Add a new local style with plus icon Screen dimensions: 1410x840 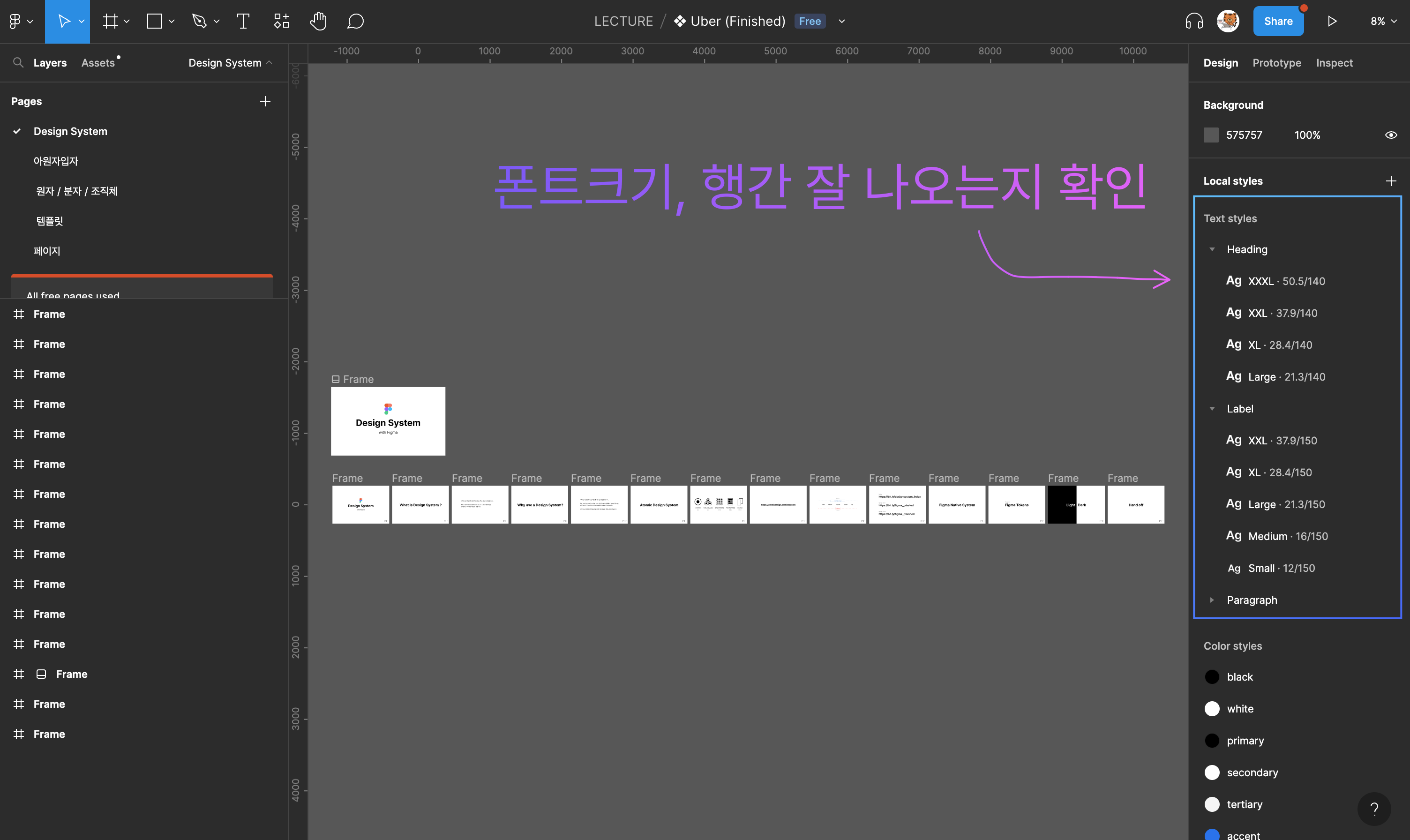coord(1391,181)
